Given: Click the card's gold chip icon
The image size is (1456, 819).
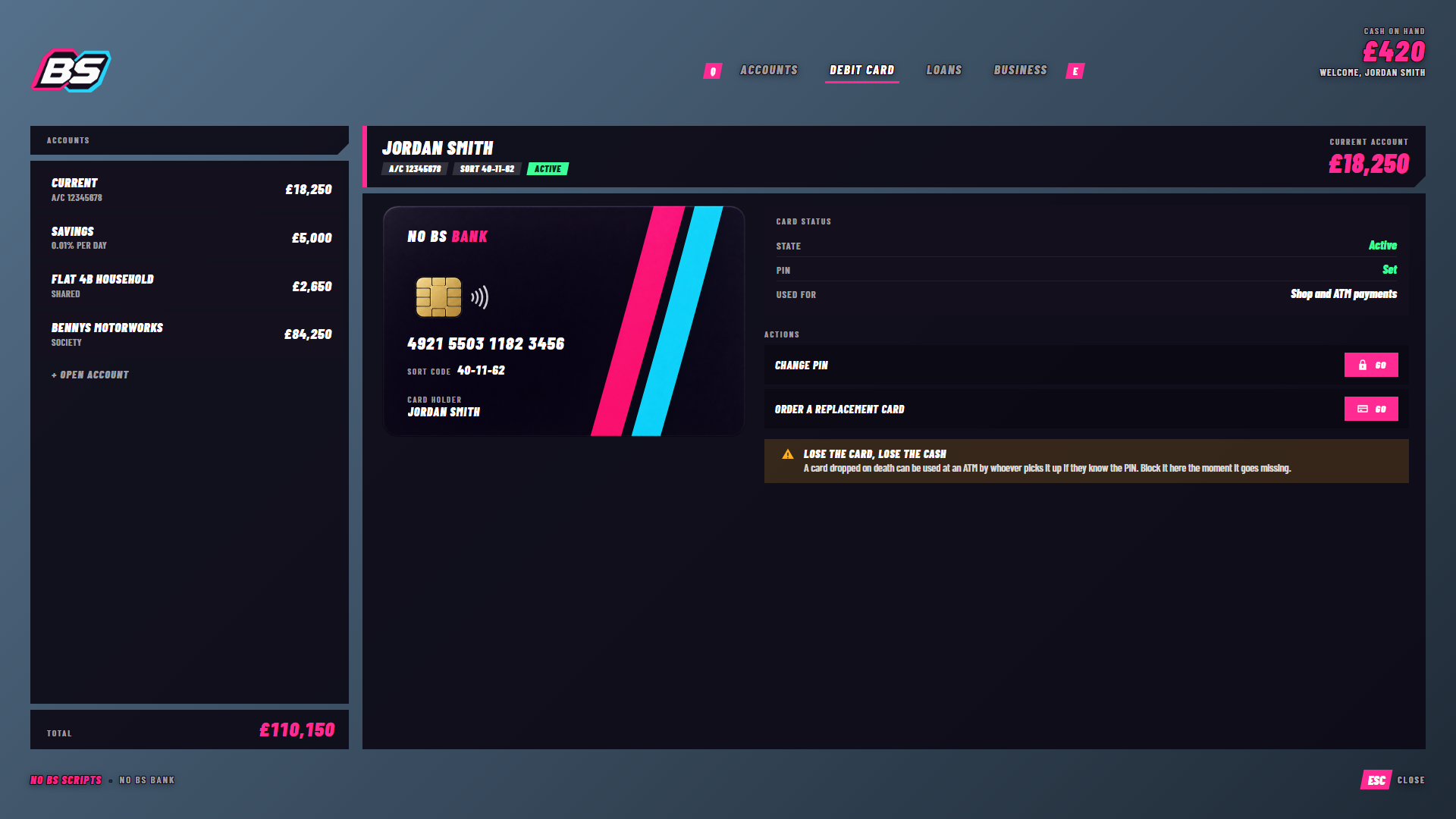Looking at the screenshot, I should point(438,297).
